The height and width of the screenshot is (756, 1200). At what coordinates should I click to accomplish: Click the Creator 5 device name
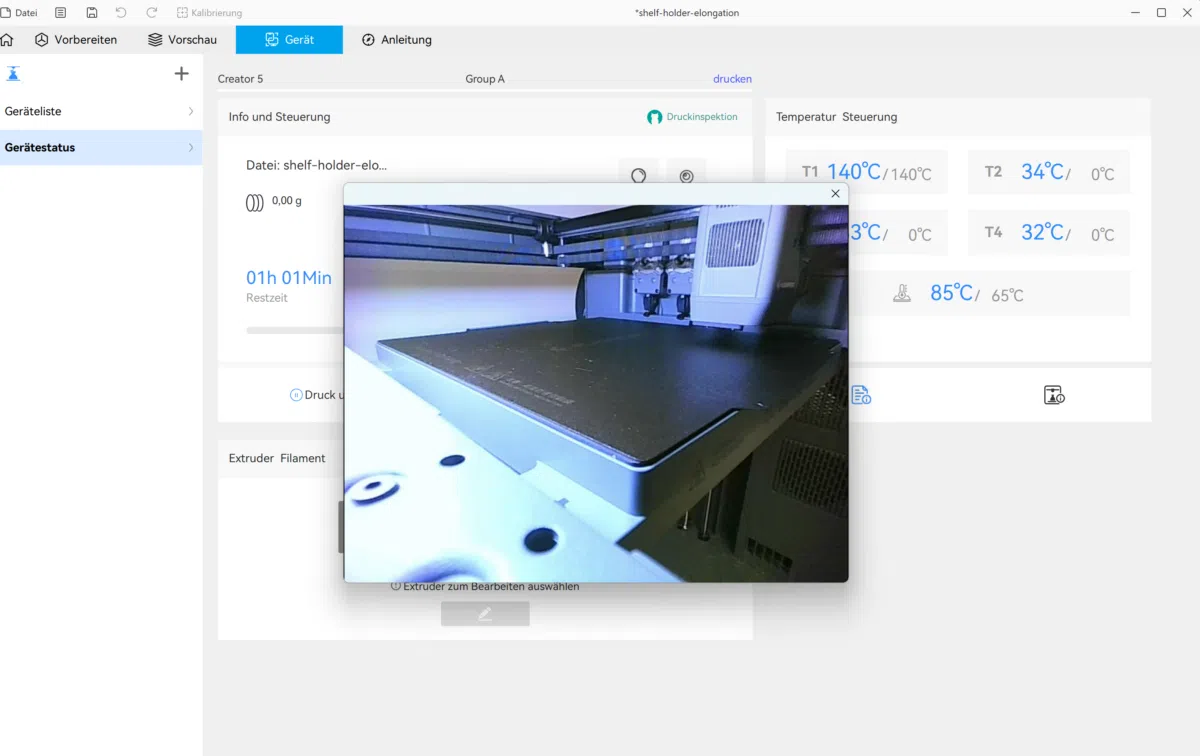[x=240, y=79]
